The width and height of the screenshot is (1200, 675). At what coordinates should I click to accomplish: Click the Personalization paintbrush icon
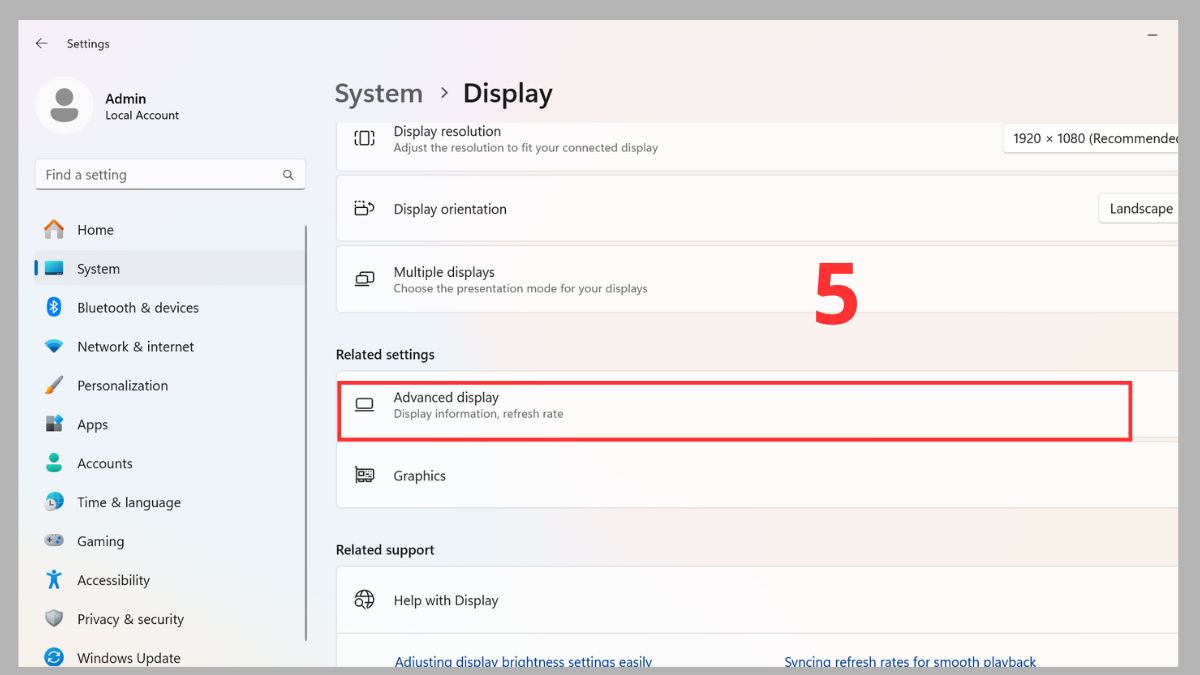point(54,385)
